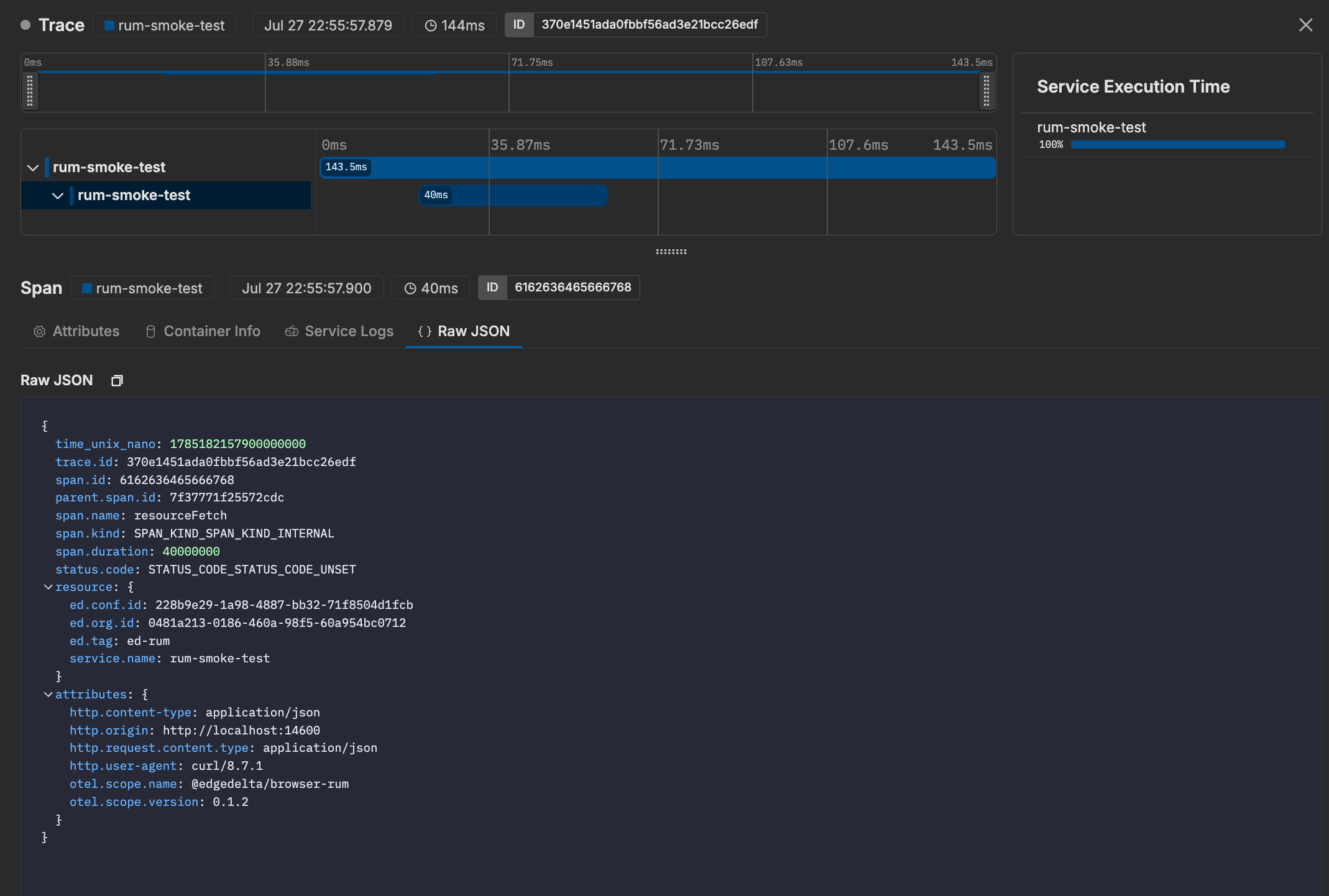Click the span service badge rum-smoke-test

tap(142, 288)
